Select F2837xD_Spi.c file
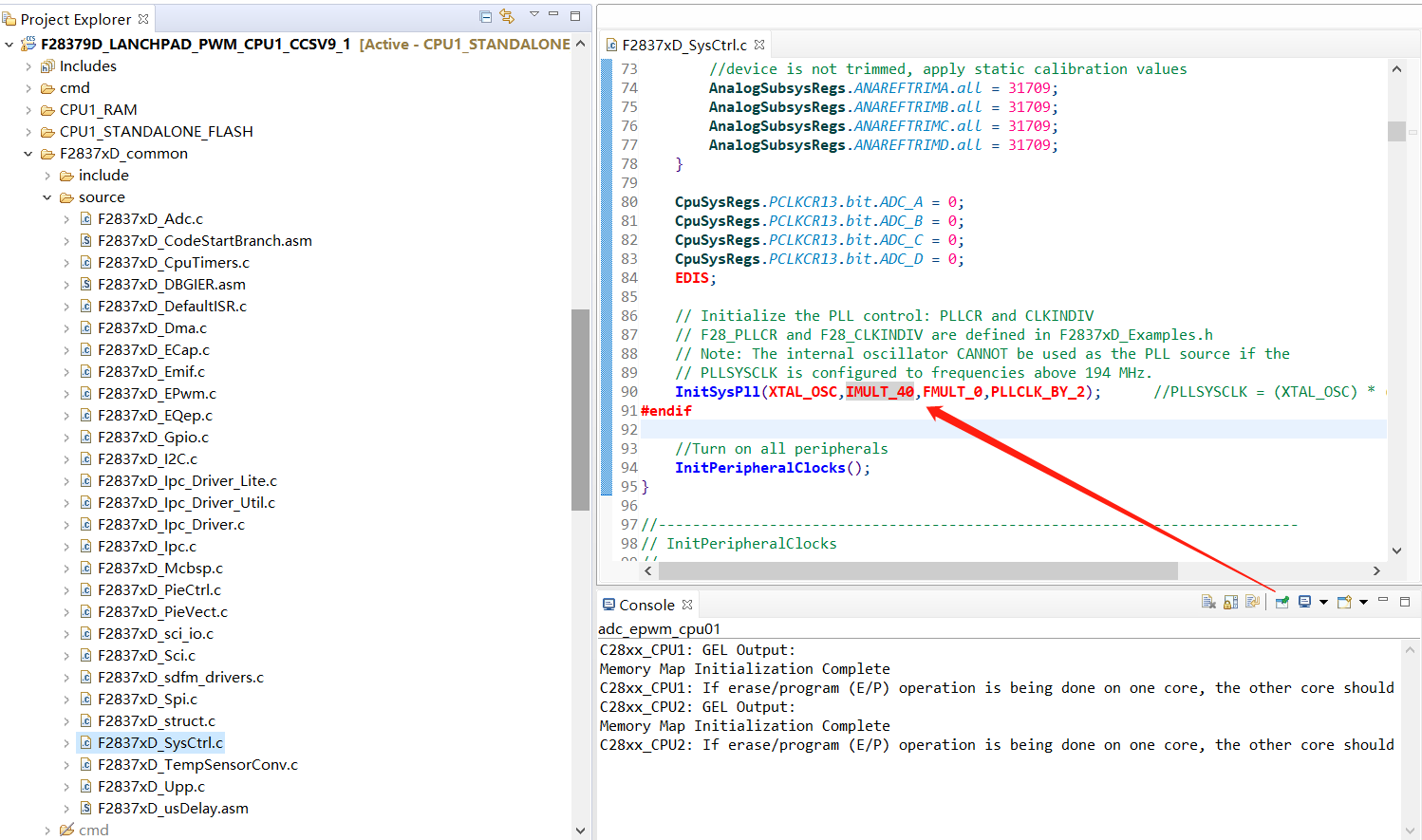1422x840 pixels. click(147, 700)
